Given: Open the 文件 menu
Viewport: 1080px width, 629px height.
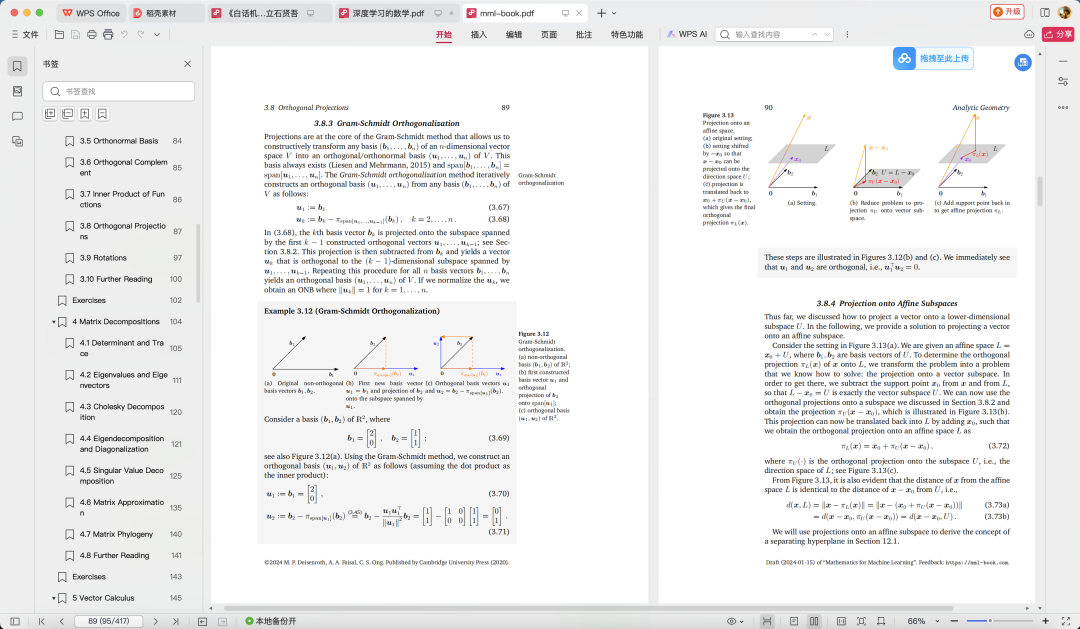Looking at the screenshot, I should (25, 34).
